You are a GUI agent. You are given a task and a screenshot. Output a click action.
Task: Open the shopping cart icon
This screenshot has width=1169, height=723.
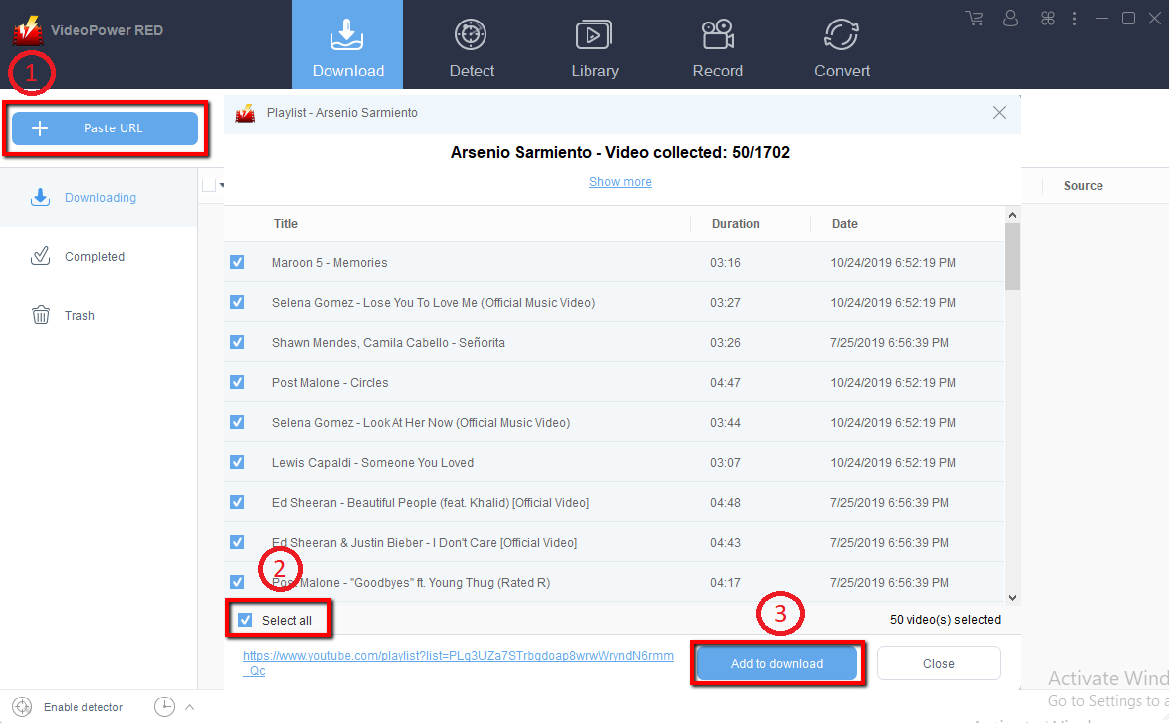[x=974, y=18]
